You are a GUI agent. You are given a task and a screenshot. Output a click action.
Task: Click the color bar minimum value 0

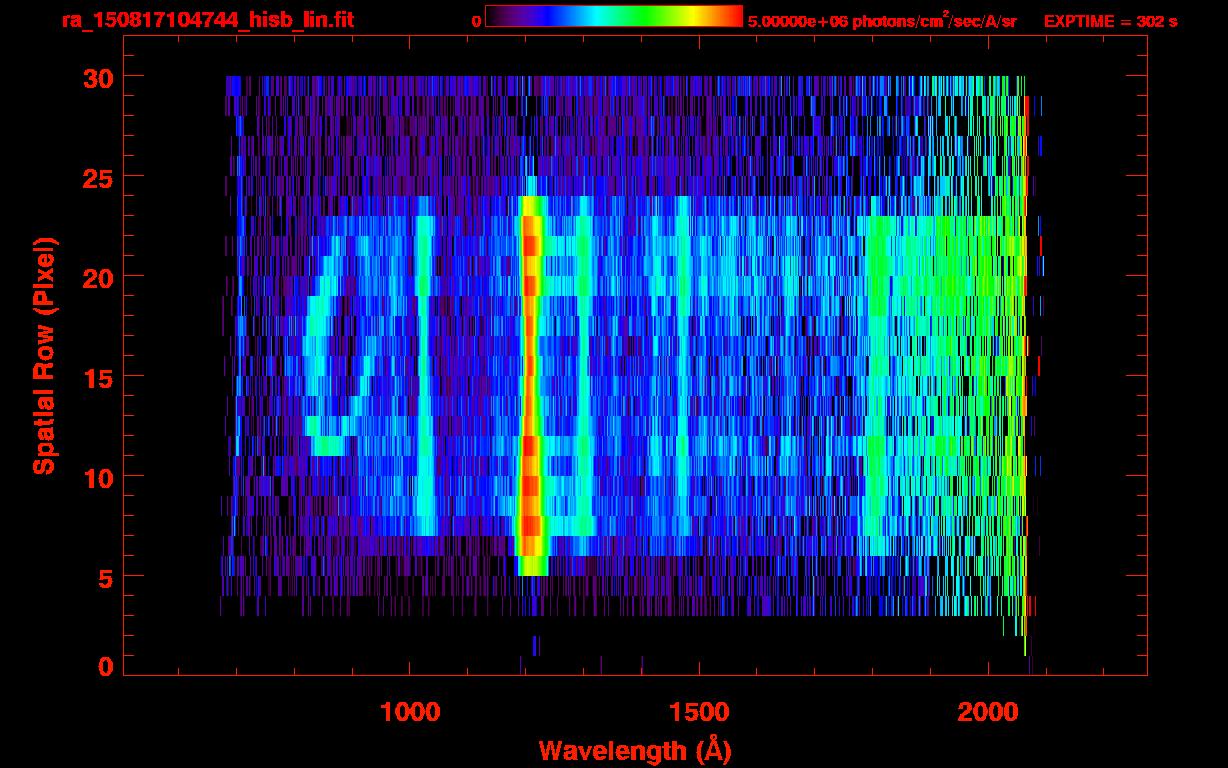[x=476, y=21]
